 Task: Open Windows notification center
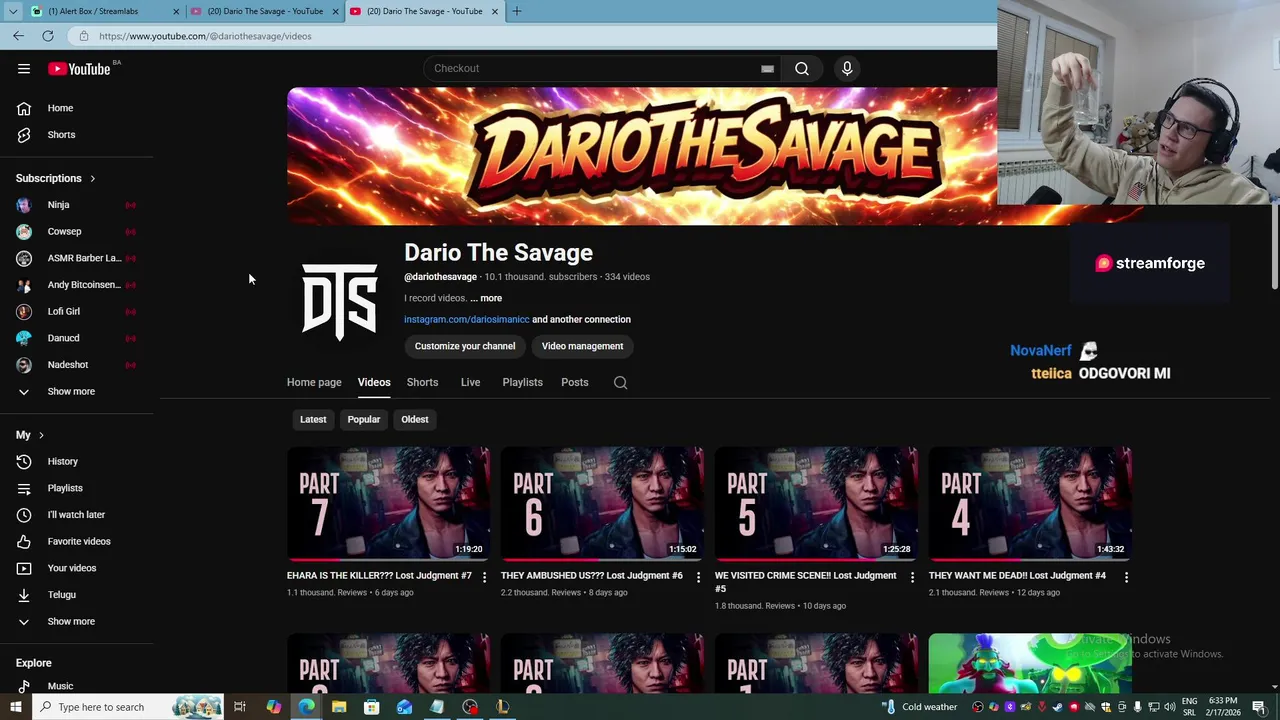tap(1259, 707)
